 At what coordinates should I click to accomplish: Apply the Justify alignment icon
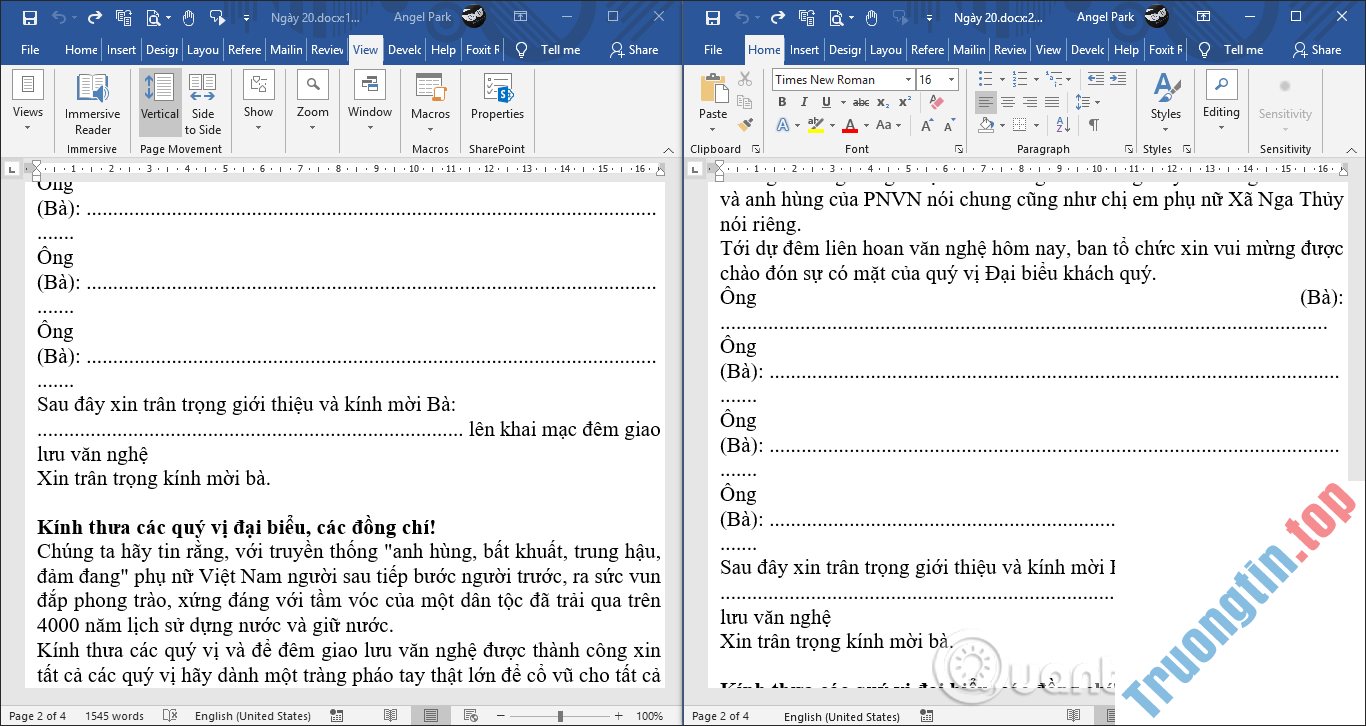coord(1052,102)
